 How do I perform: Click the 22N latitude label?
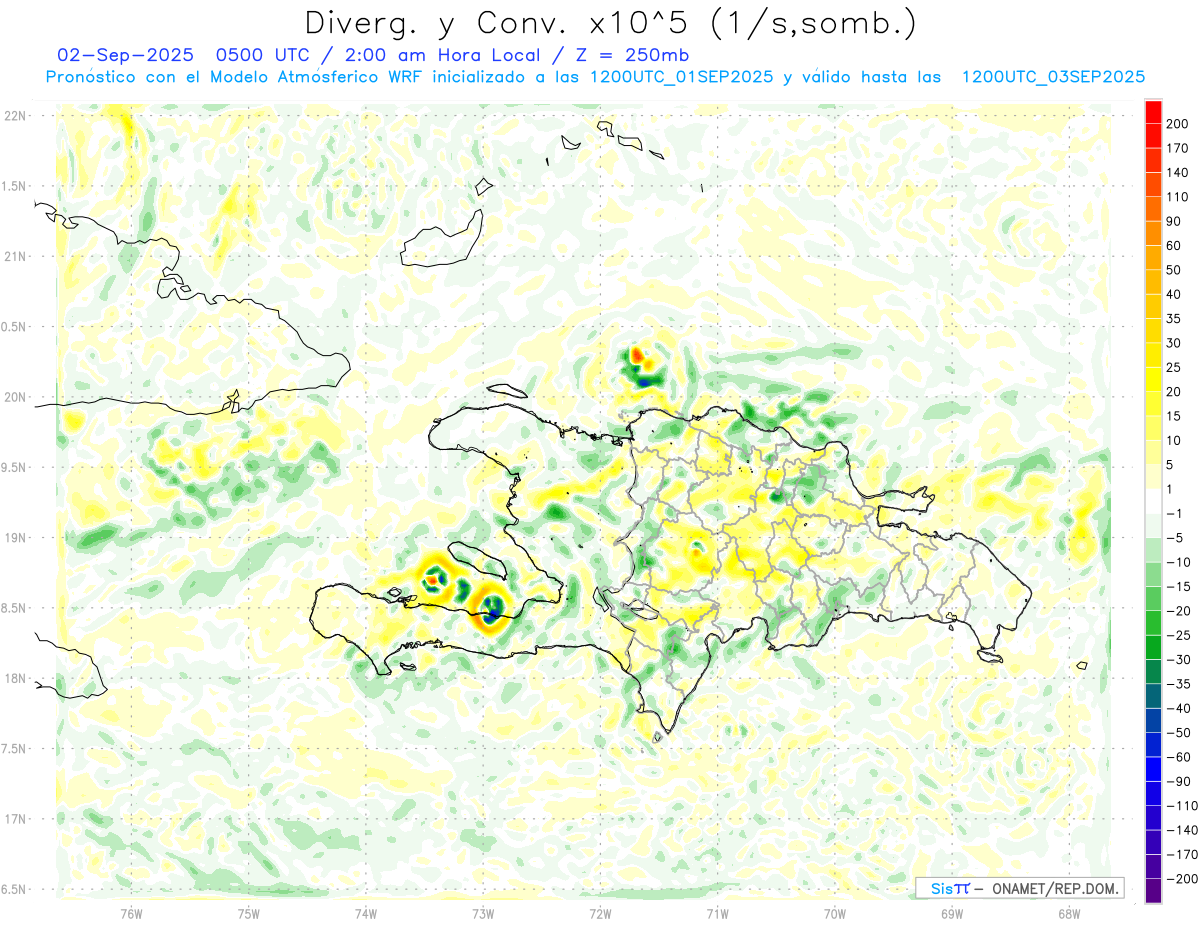(15, 116)
